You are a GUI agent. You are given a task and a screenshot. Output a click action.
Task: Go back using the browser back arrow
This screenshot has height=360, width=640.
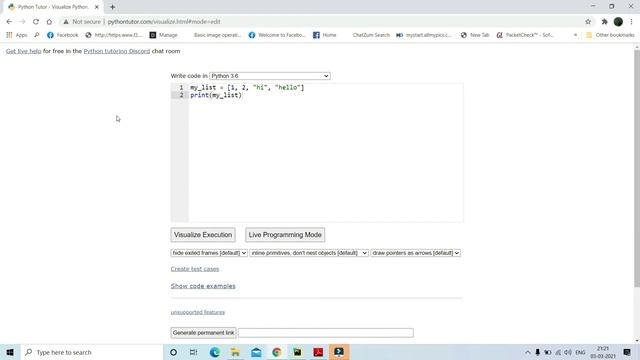pos(9,22)
